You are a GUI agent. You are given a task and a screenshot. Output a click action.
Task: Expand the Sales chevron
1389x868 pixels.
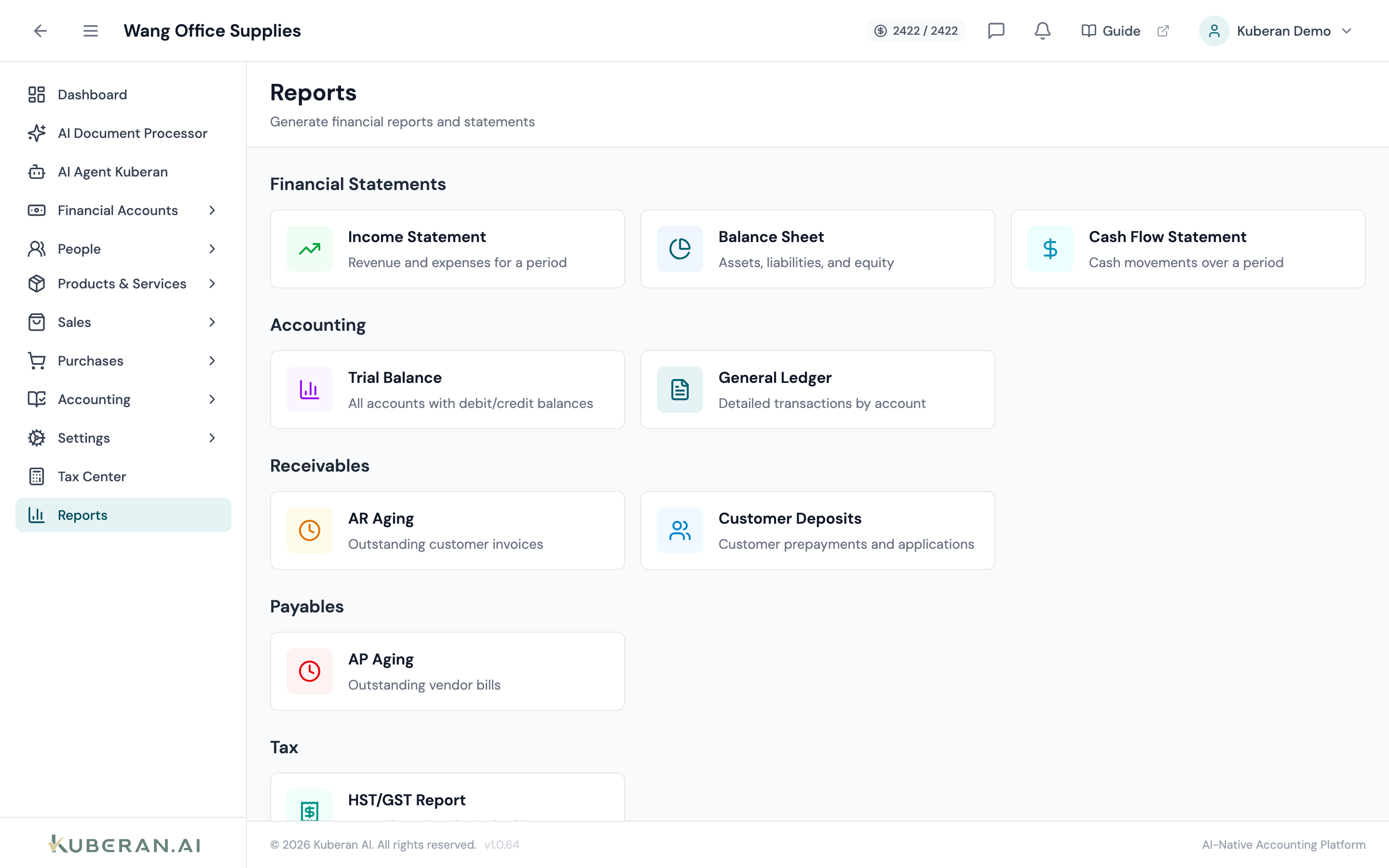coord(212,322)
